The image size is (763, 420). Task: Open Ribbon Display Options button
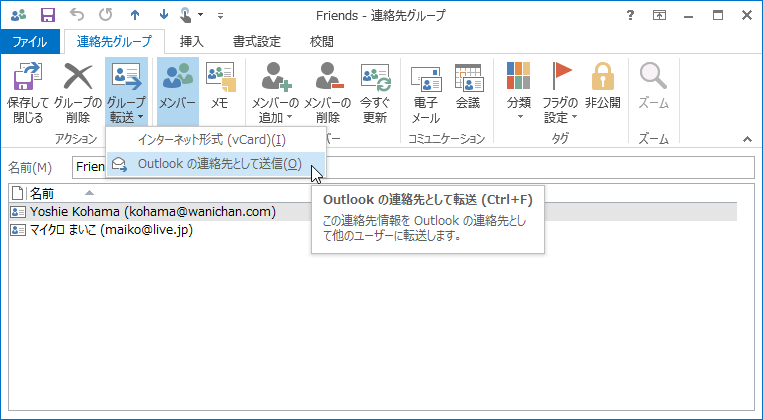[x=659, y=16]
